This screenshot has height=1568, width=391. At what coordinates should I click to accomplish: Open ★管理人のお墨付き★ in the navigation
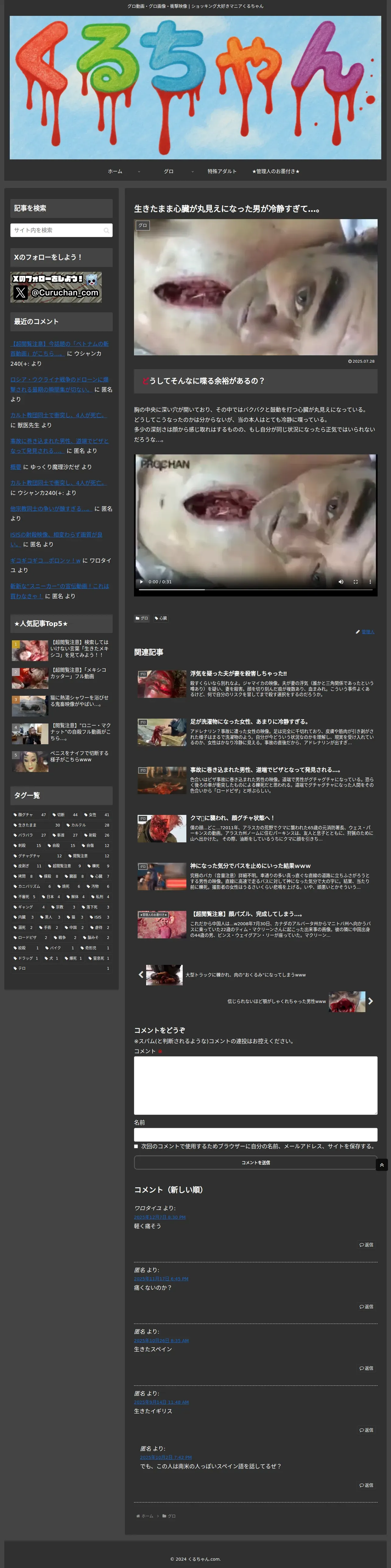[x=276, y=172]
